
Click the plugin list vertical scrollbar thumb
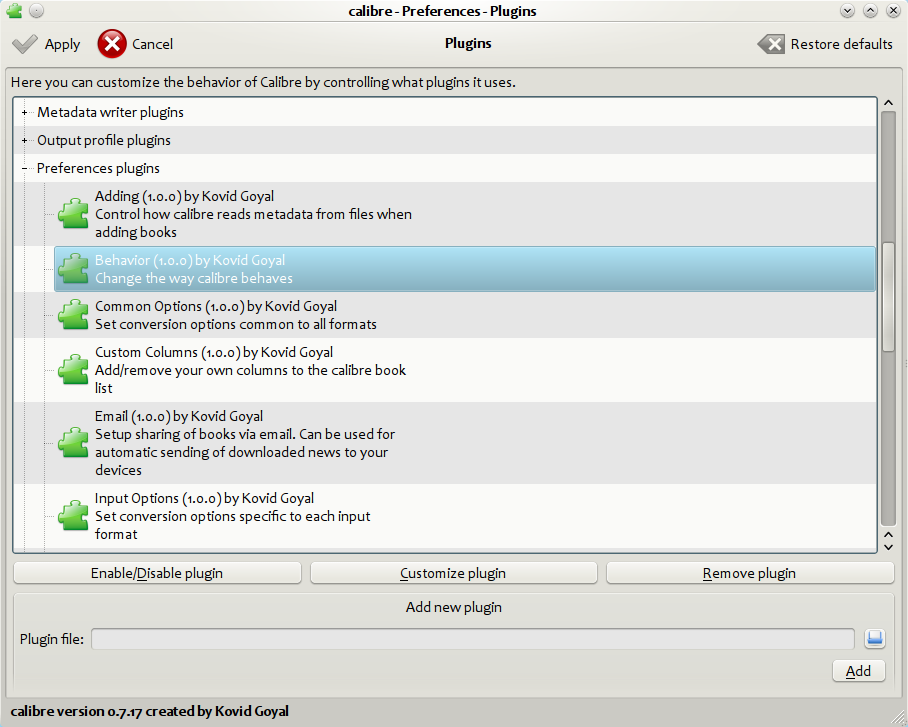point(888,297)
